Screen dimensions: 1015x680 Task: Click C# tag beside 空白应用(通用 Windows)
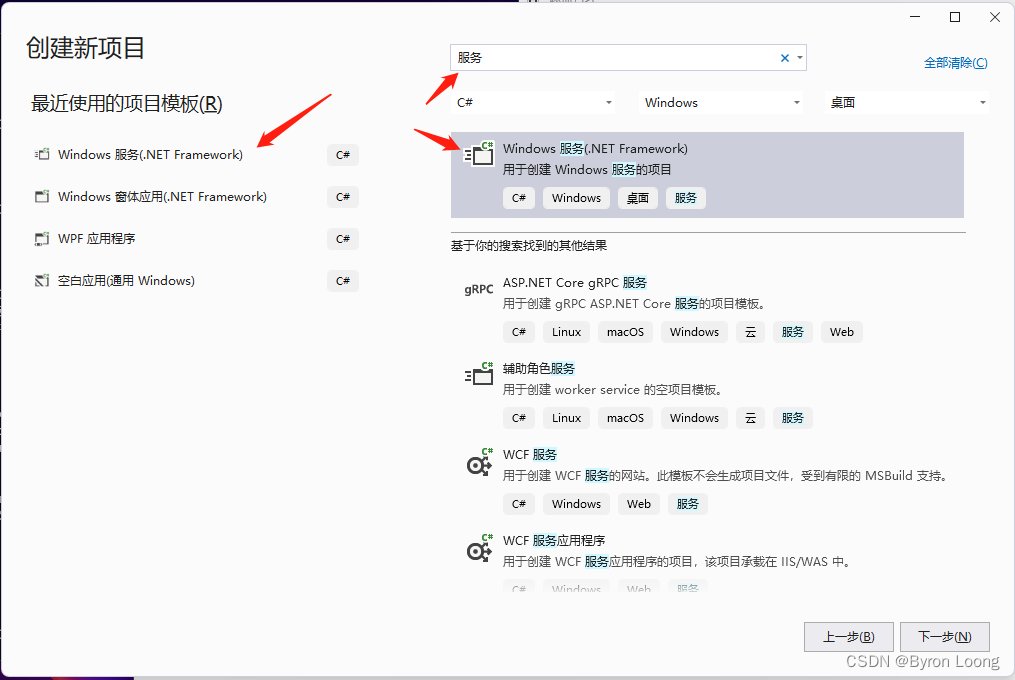(x=343, y=281)
